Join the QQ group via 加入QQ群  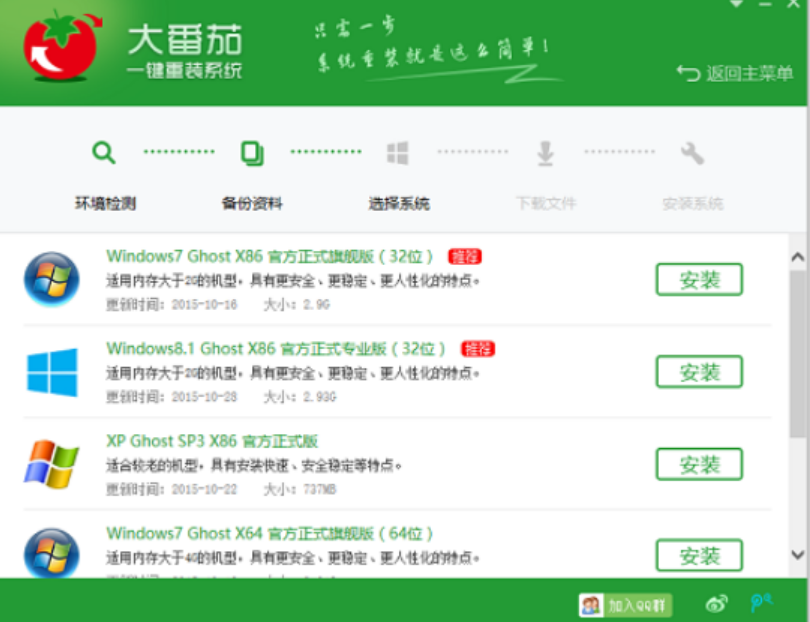626,605
